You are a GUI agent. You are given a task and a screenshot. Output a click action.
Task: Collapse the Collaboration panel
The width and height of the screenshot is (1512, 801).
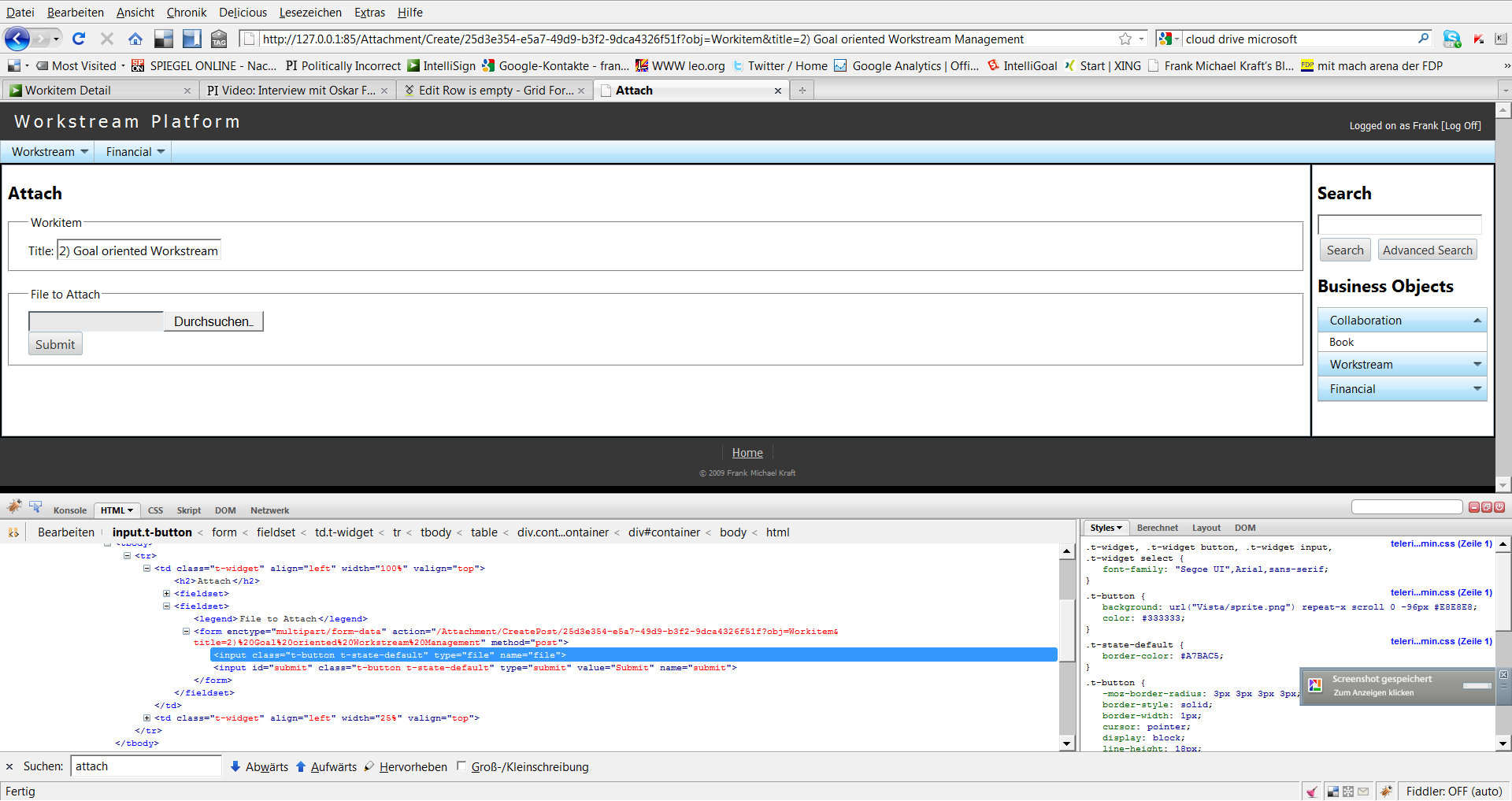(1477, 321)
